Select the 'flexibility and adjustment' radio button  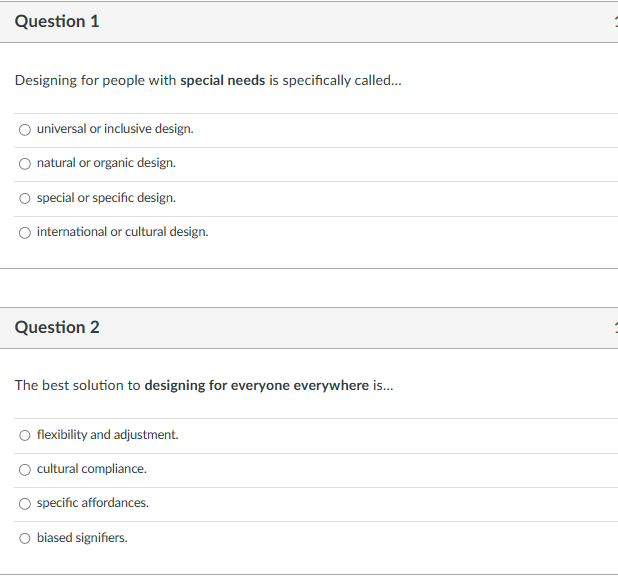pos(24,435)
